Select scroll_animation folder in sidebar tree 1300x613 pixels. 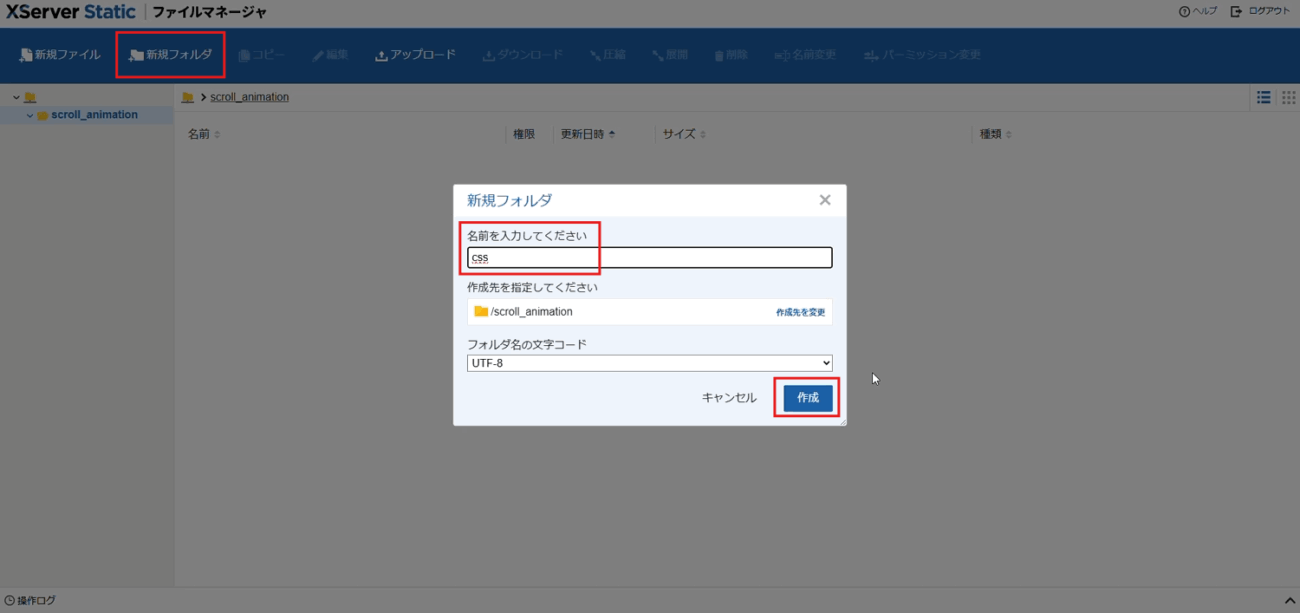pos(94,115)
